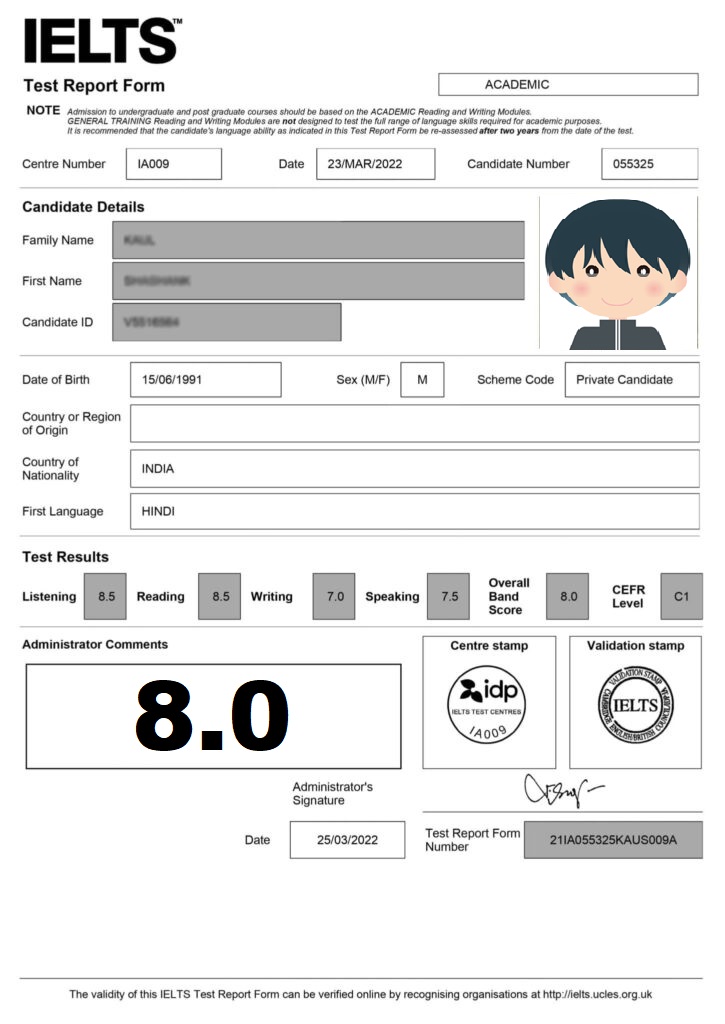Click the Test Report Form Number field
The image size is (725, 1024).
point(613,840)
